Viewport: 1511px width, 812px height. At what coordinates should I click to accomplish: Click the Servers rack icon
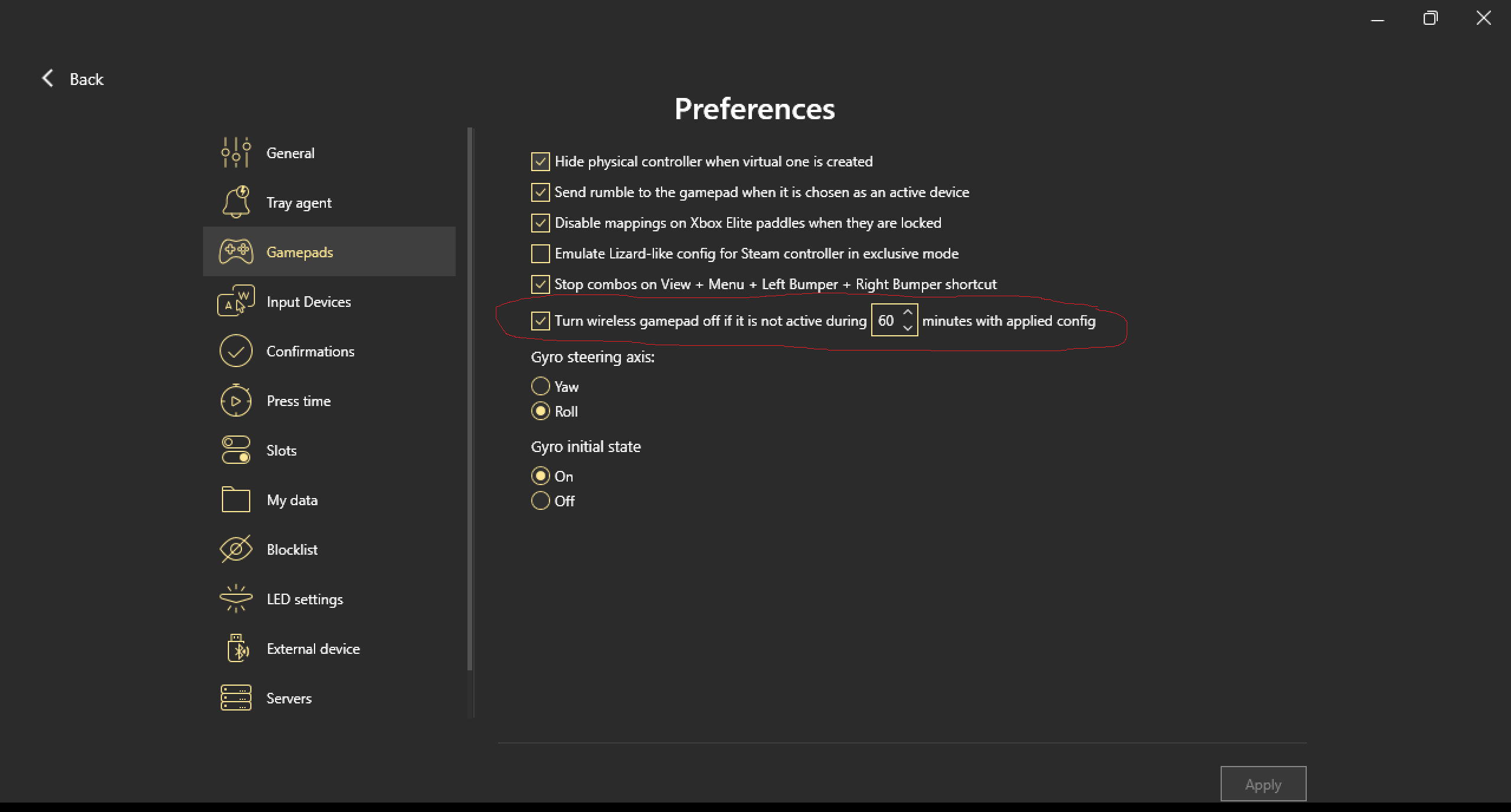[x=236, y=698]
